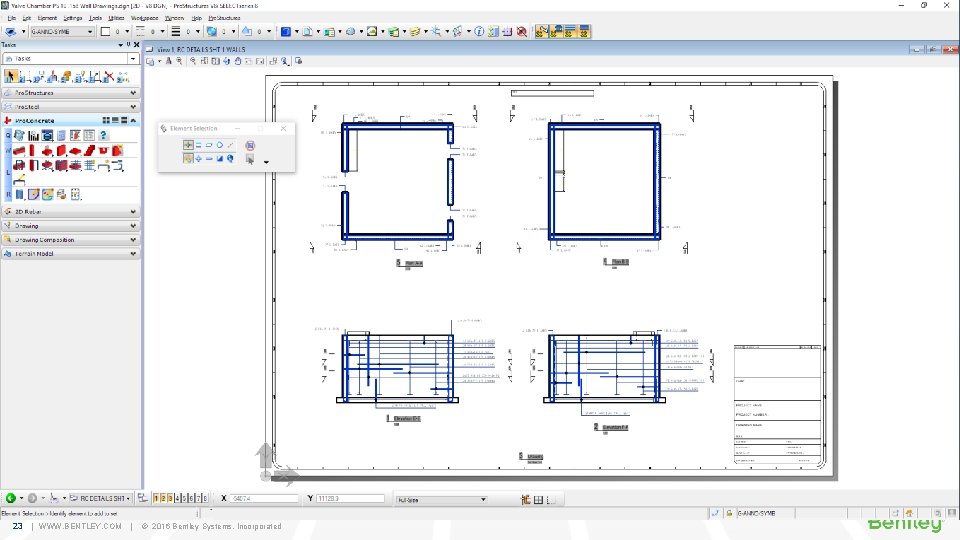The image size is (960, 540).
Task: Enable New selection mode in Element Selection
Action: point(188,159)
